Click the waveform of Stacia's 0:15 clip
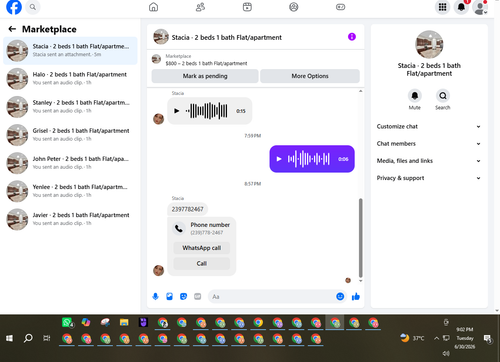 click(x=207, y=111)
